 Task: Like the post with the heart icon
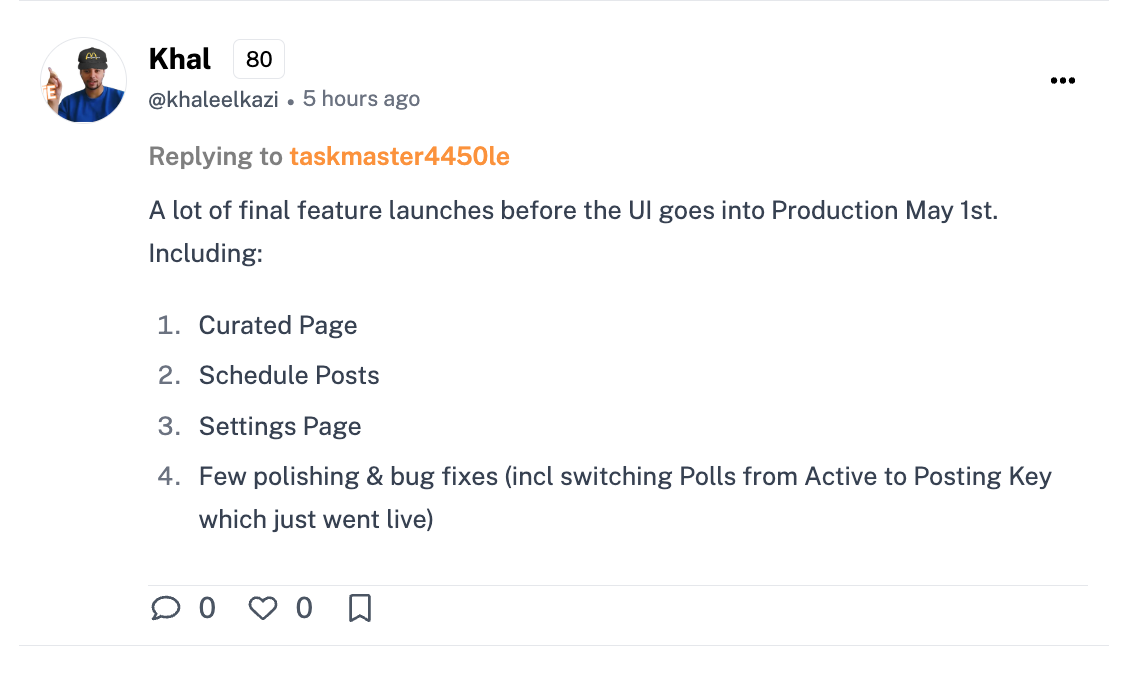[263, 608]
